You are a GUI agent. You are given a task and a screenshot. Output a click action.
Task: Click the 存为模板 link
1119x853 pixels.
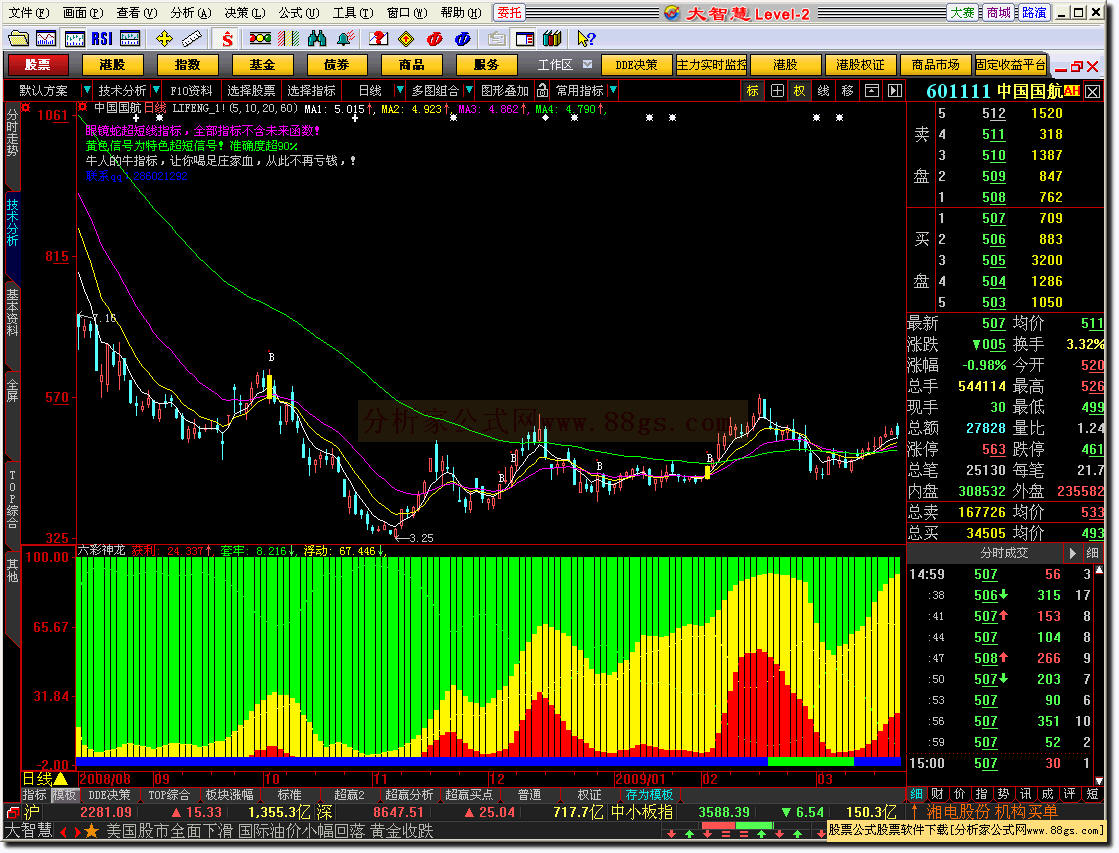coord(649,794)
